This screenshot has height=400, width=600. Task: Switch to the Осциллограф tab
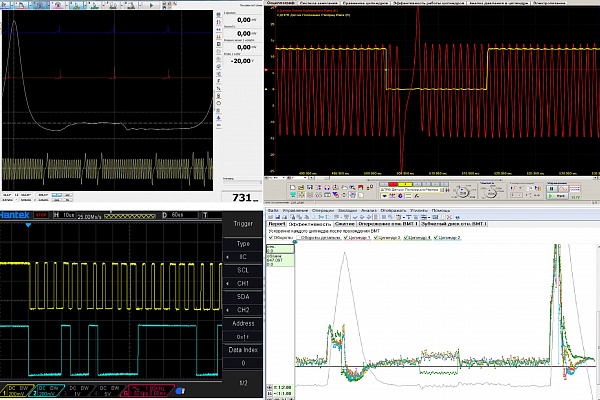[280, 3]
